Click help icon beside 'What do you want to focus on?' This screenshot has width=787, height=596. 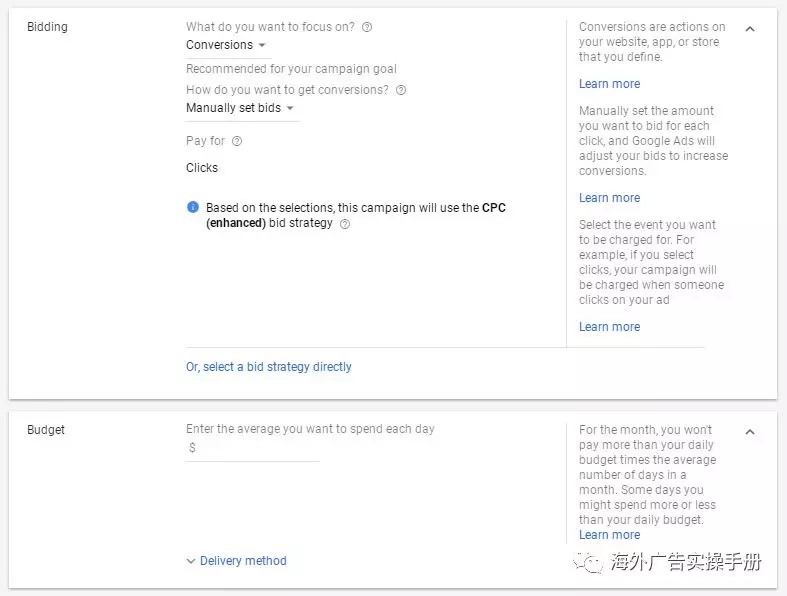tap(367, 28)
